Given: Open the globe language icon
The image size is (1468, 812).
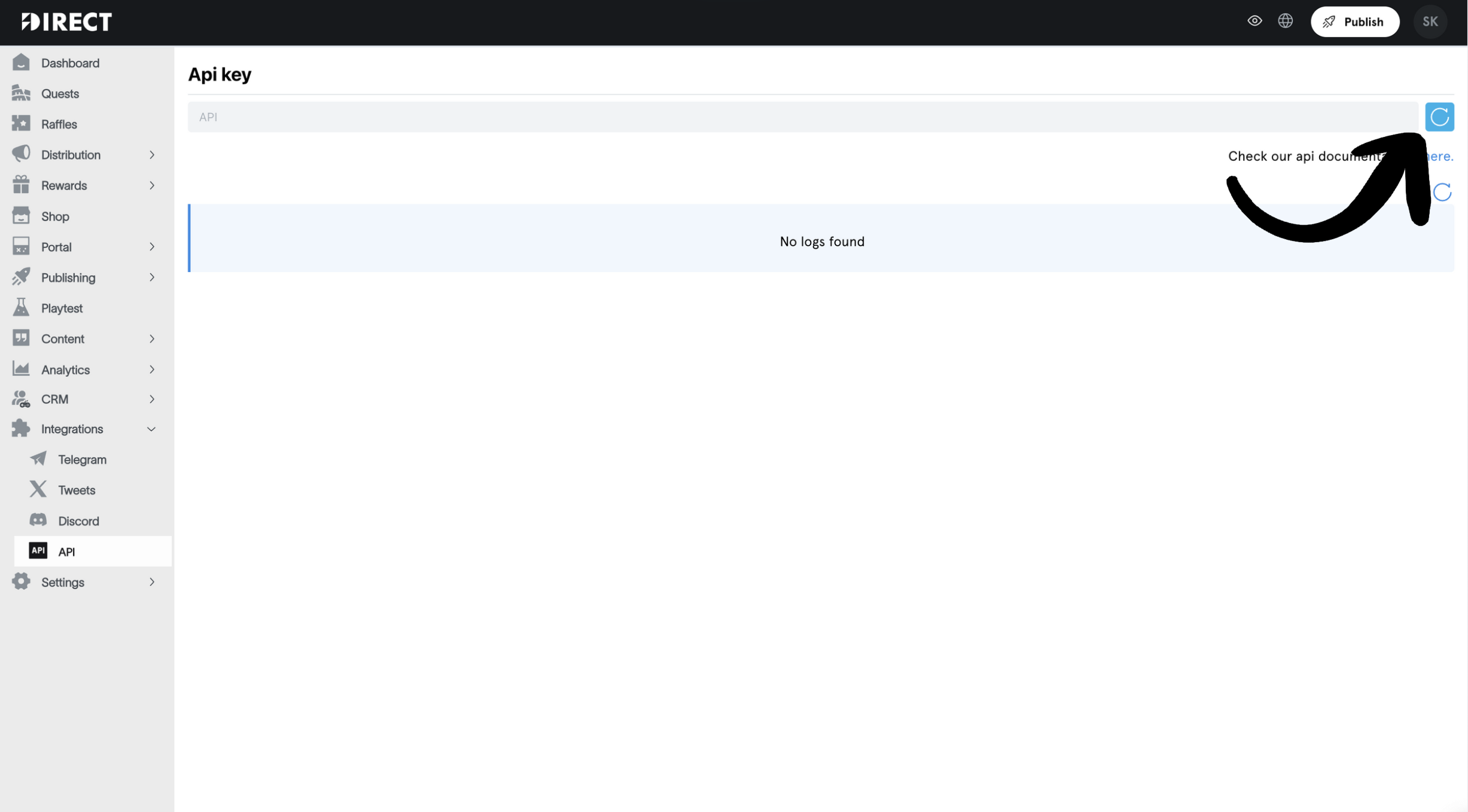Looking at the screenshot, I should click(1285, 22).
